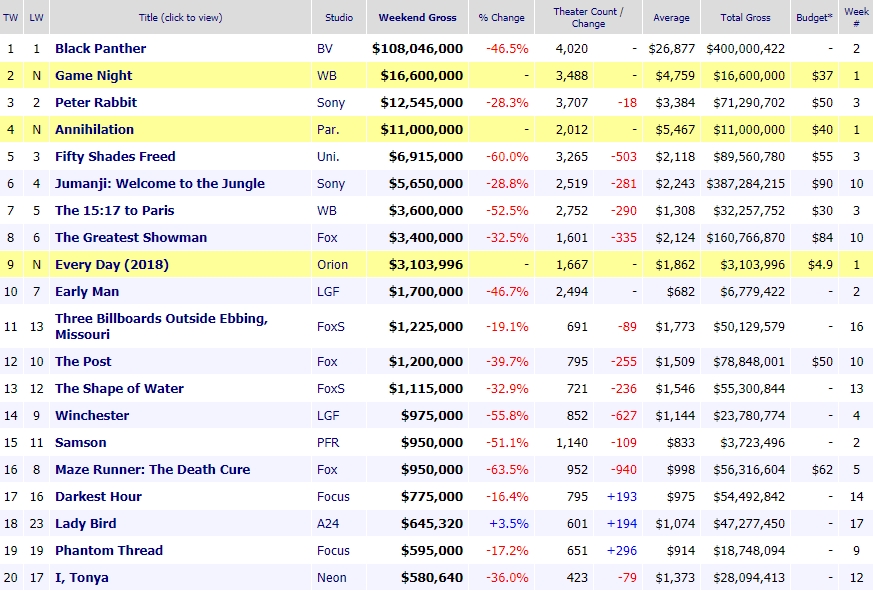Click A24 studio in Lady Bird row
Image resolution: width=873 pixels, height=591 pixels.
328,524
